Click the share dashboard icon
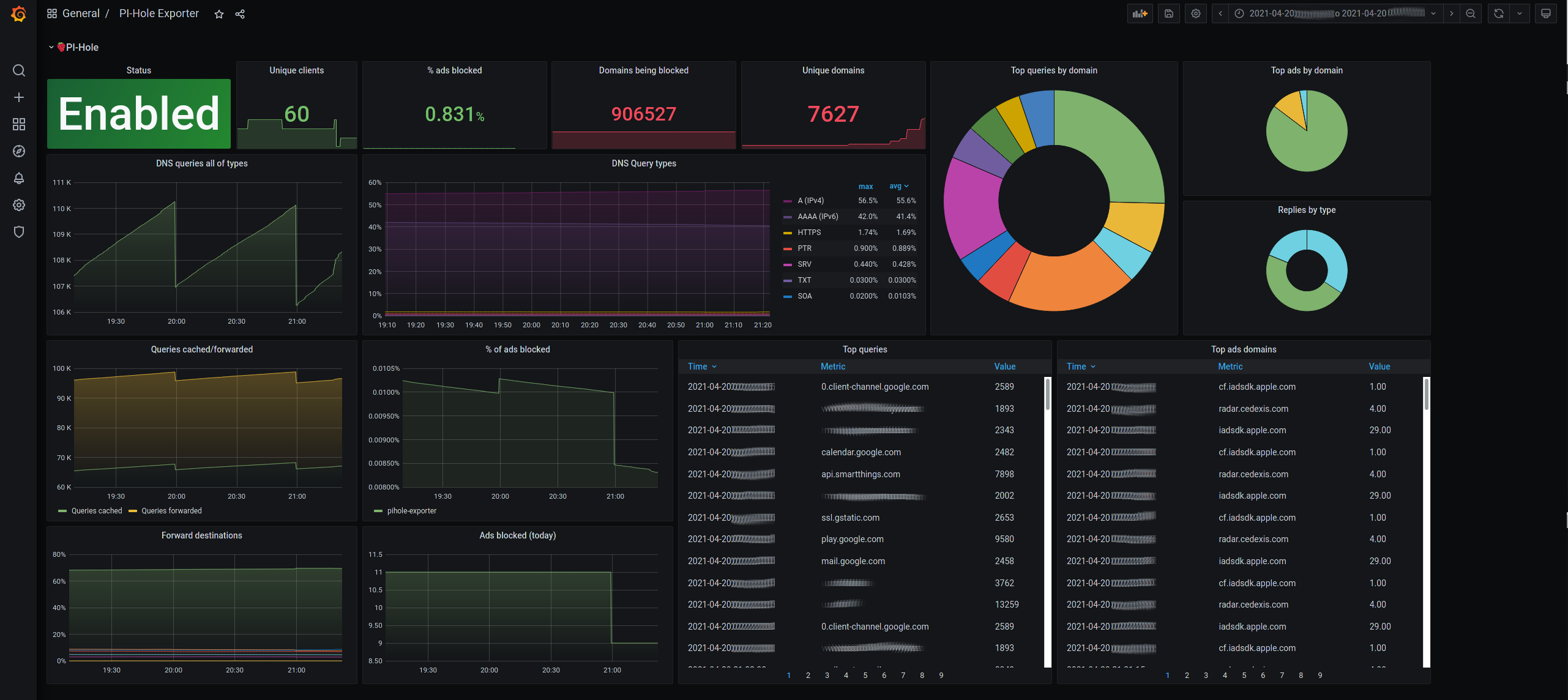 point(240,14)
